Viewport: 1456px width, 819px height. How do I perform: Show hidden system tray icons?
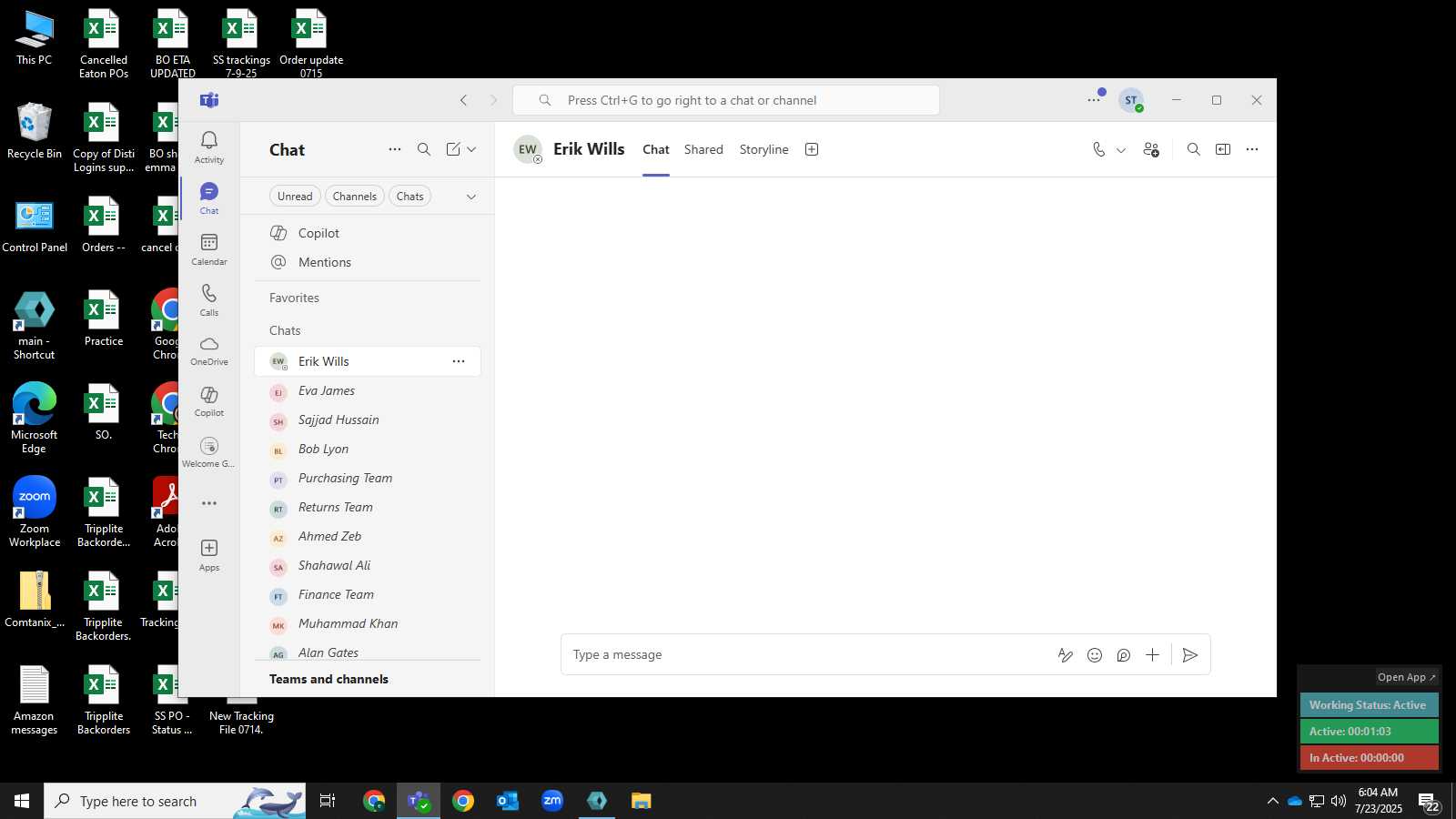coord(1272,801)
